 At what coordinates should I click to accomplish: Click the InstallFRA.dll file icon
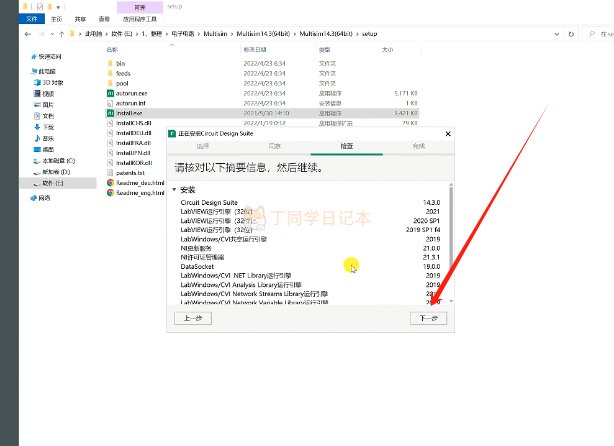click(110, 143)
